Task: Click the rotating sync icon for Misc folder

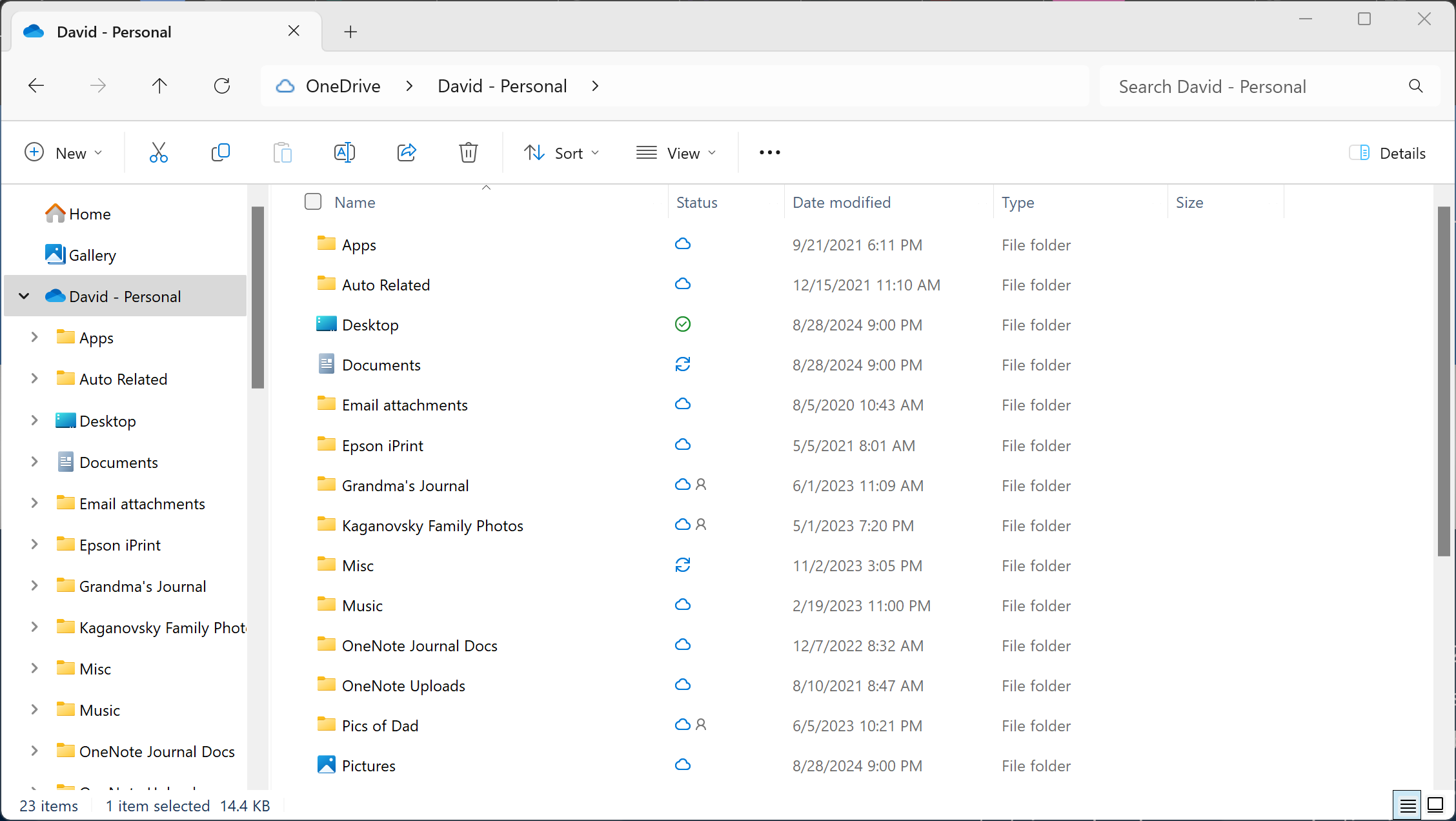Action: (x=683, y=565)
